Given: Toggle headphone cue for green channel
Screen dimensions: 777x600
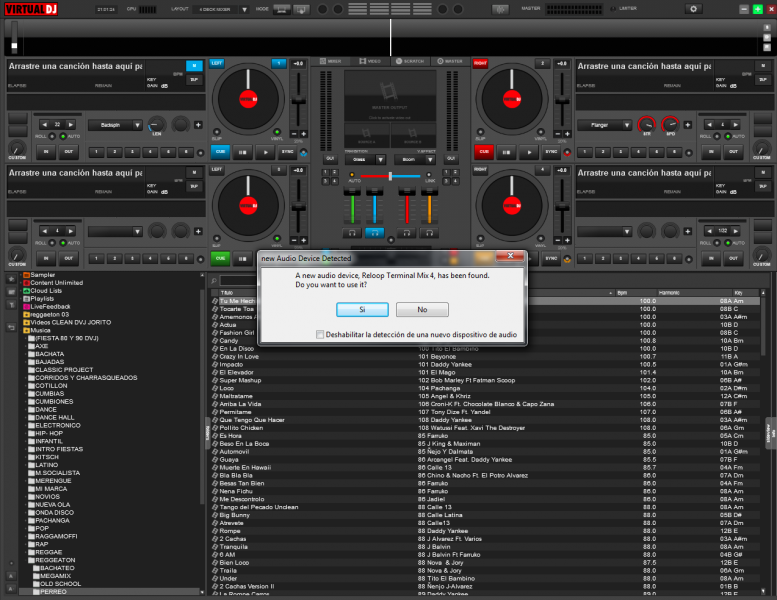Looking at the screenshot, I should tap(352, 232).
